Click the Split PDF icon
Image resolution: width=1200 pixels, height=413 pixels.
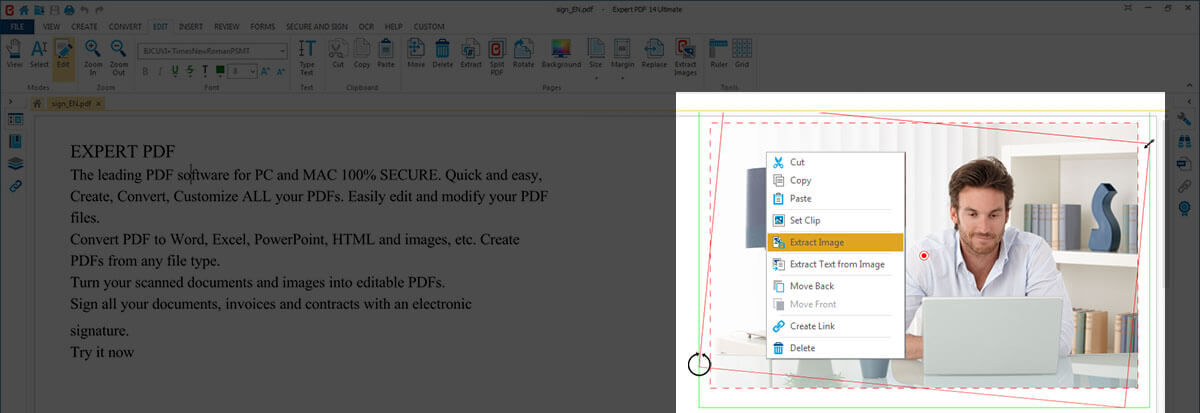point(497,56)
